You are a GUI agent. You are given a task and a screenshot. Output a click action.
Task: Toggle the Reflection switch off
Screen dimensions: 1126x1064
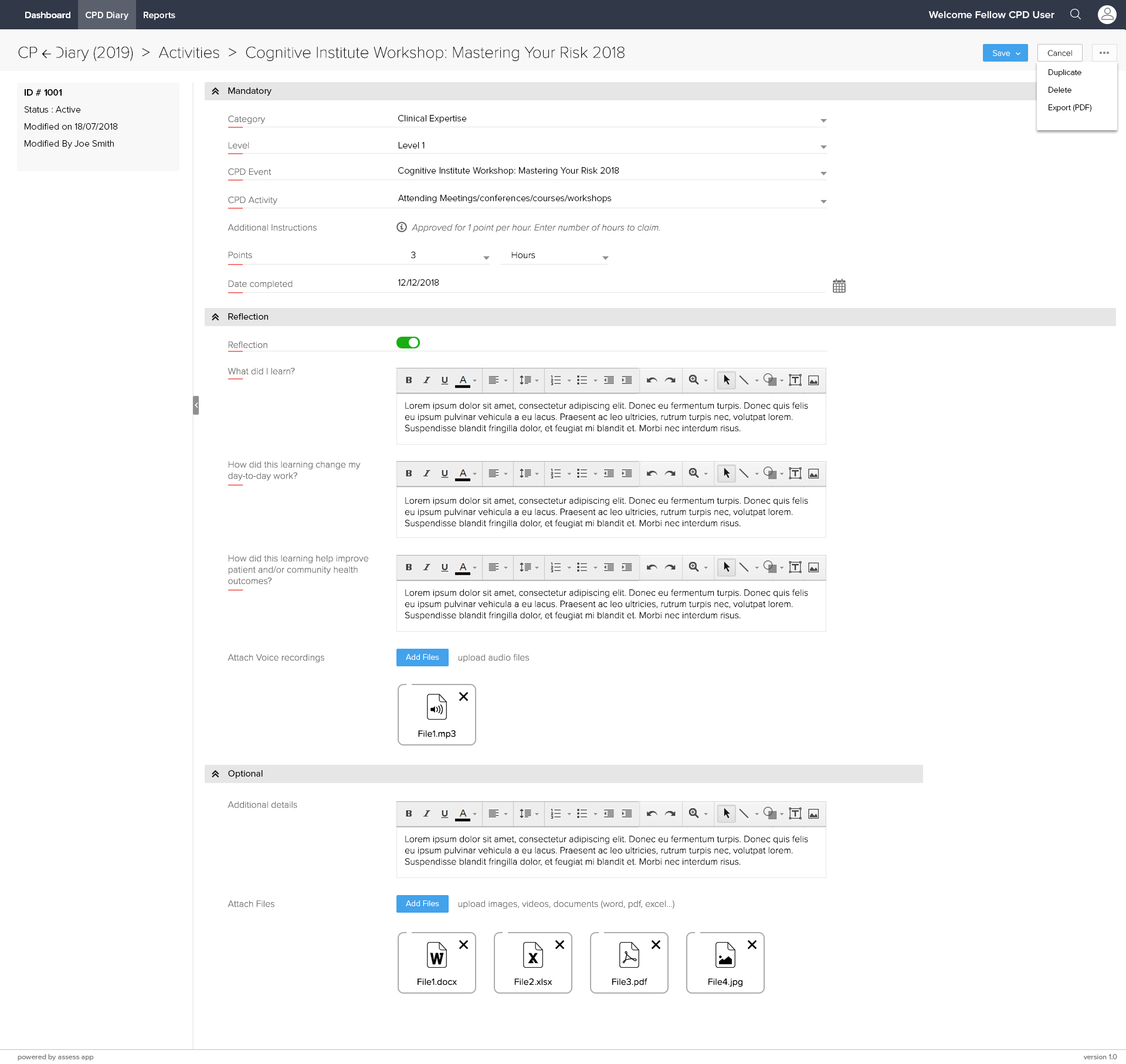tap(408, 343)
